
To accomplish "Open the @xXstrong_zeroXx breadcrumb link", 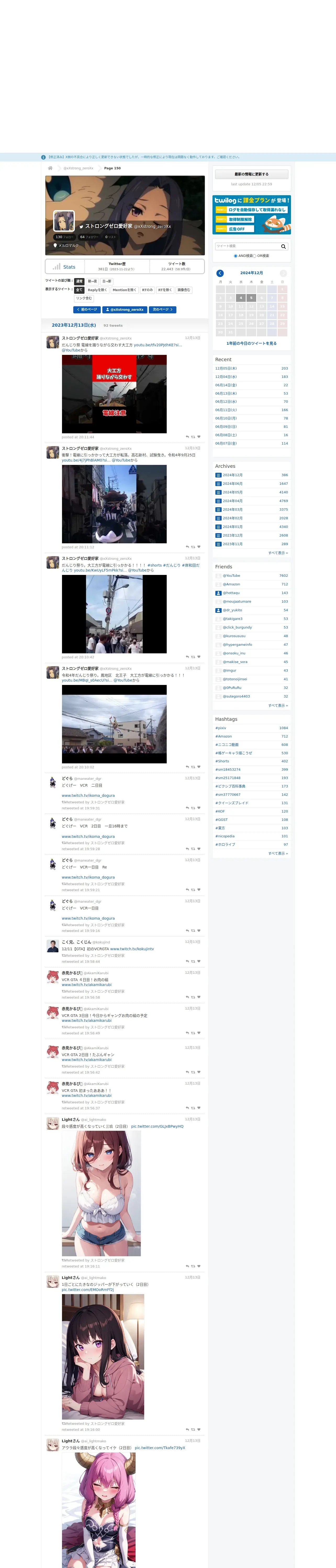I will coord(79,168).
